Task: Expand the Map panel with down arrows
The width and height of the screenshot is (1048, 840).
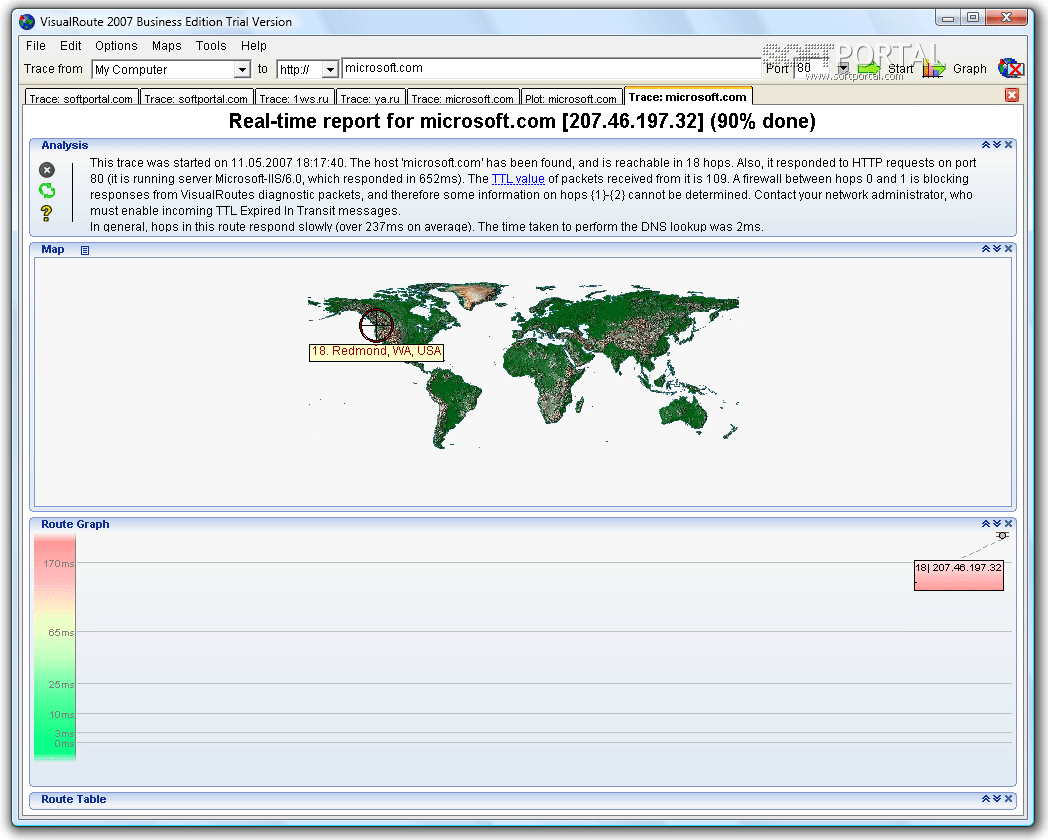Action: click(997, 248)
